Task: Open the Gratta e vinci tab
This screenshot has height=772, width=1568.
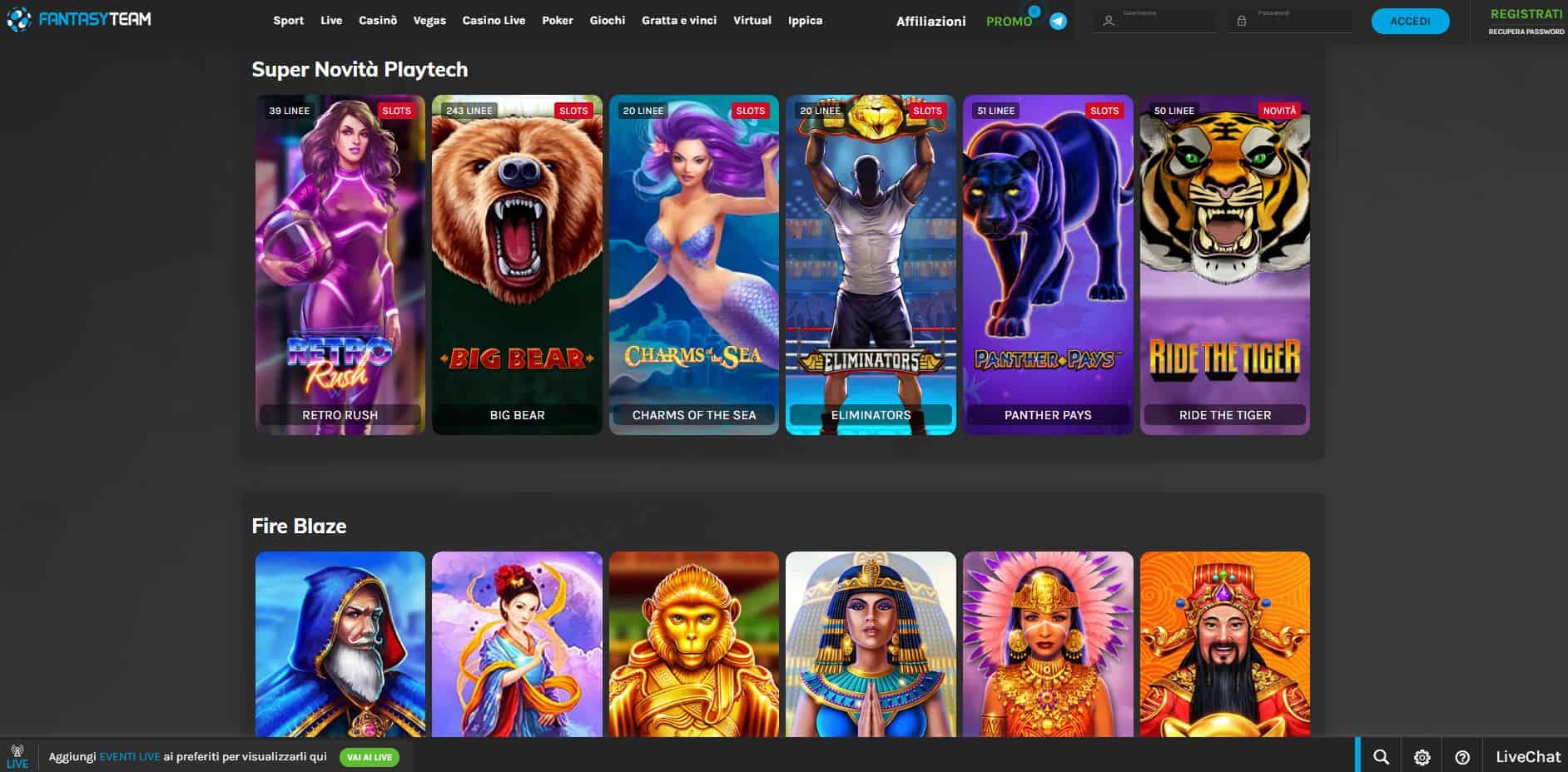Action: click(x=678, y=20)
